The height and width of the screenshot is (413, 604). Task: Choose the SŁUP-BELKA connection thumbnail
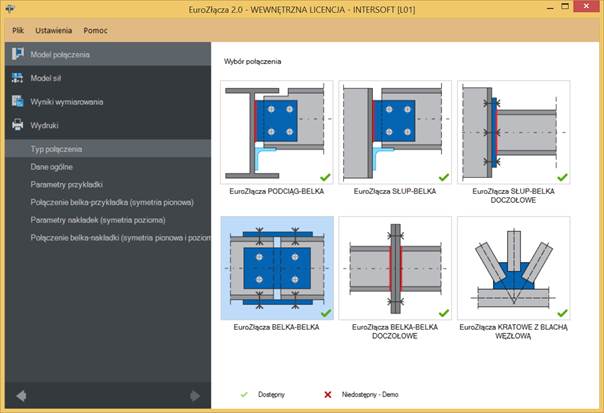click(395, 132)
